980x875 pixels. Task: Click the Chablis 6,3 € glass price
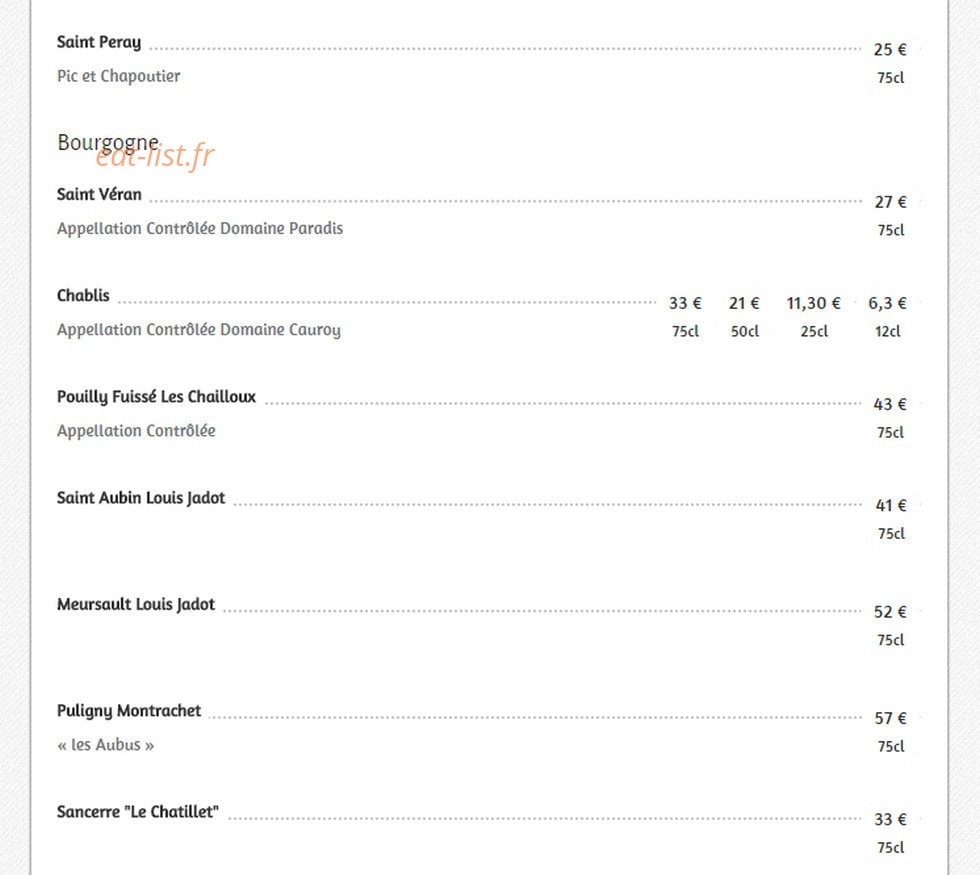[887, 304]
